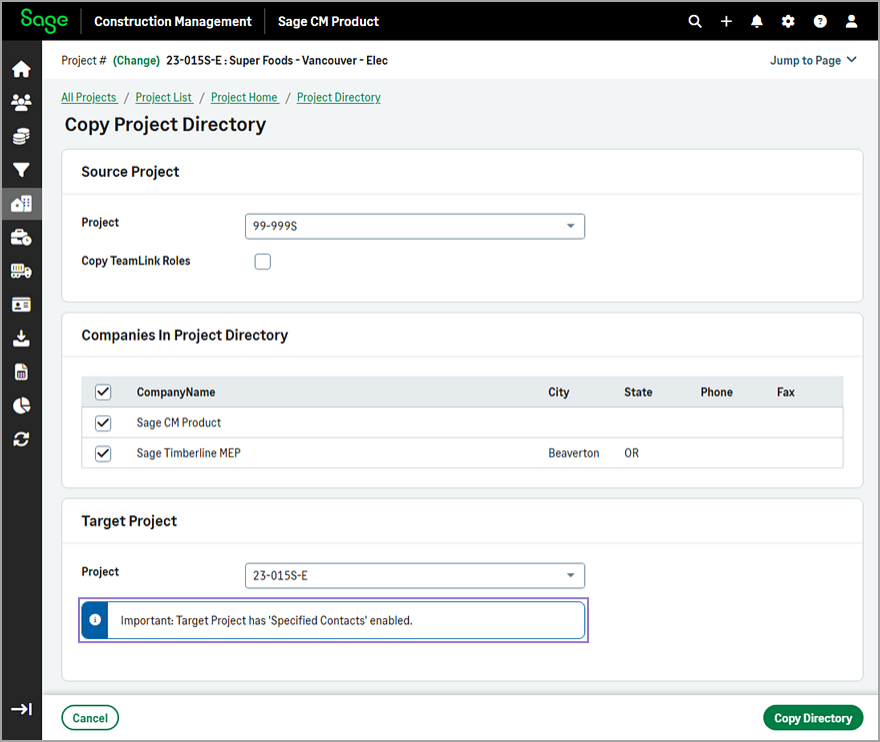Expand the Jump to Page menu
The width and height of the screenshot is (880, 742).
[x=813, y=60]
